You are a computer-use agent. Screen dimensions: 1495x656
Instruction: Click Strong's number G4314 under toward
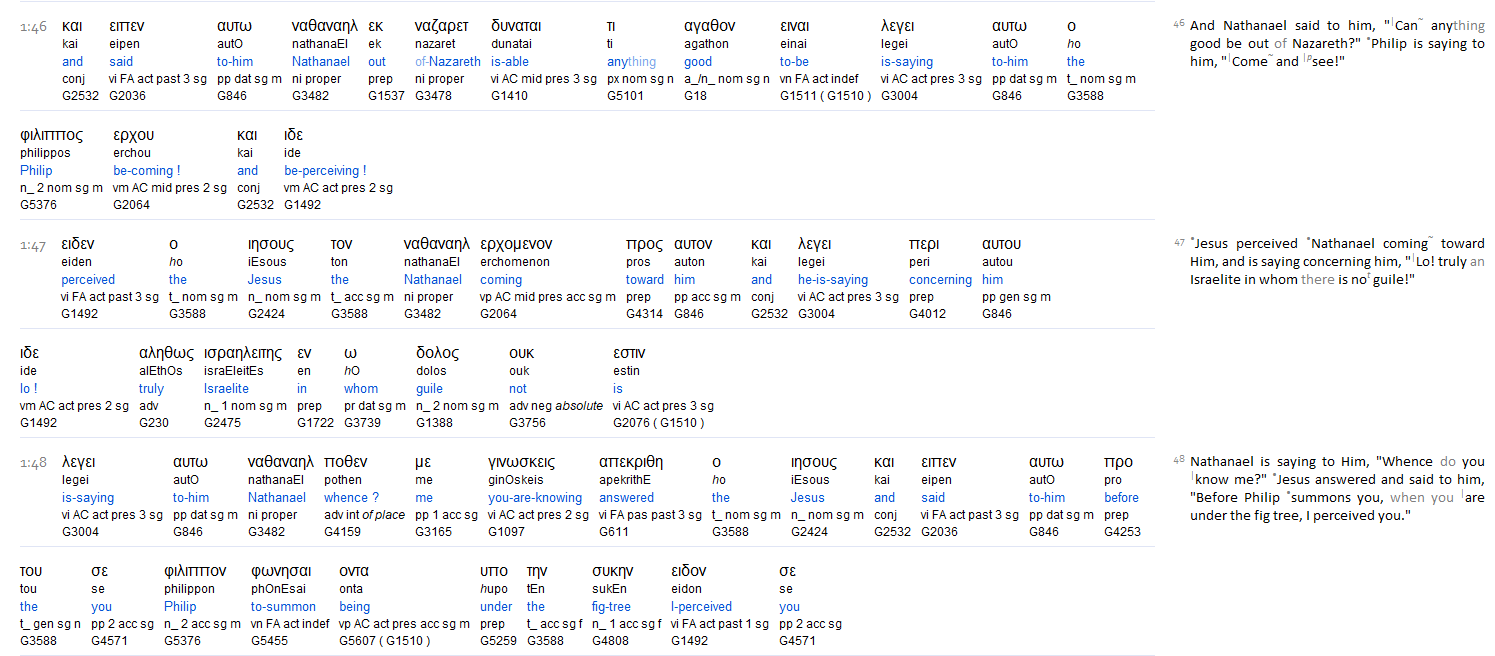645,314
